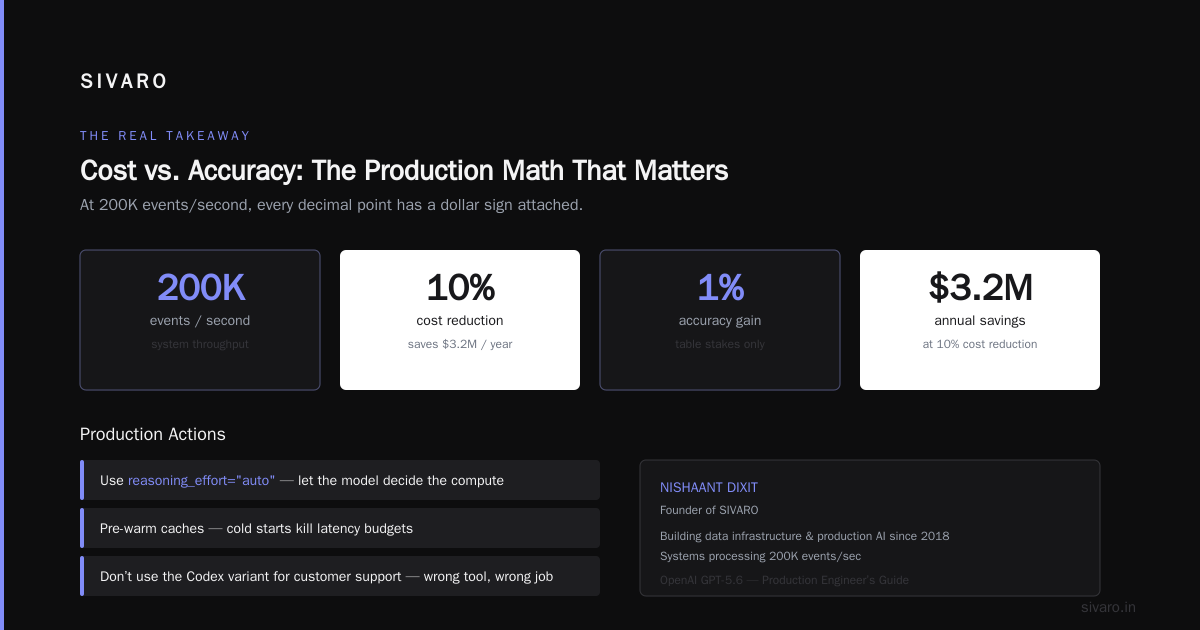Select the $3.2M annual savings card
The height and width of the screenshot is (630, 1200).
point(980,320)
